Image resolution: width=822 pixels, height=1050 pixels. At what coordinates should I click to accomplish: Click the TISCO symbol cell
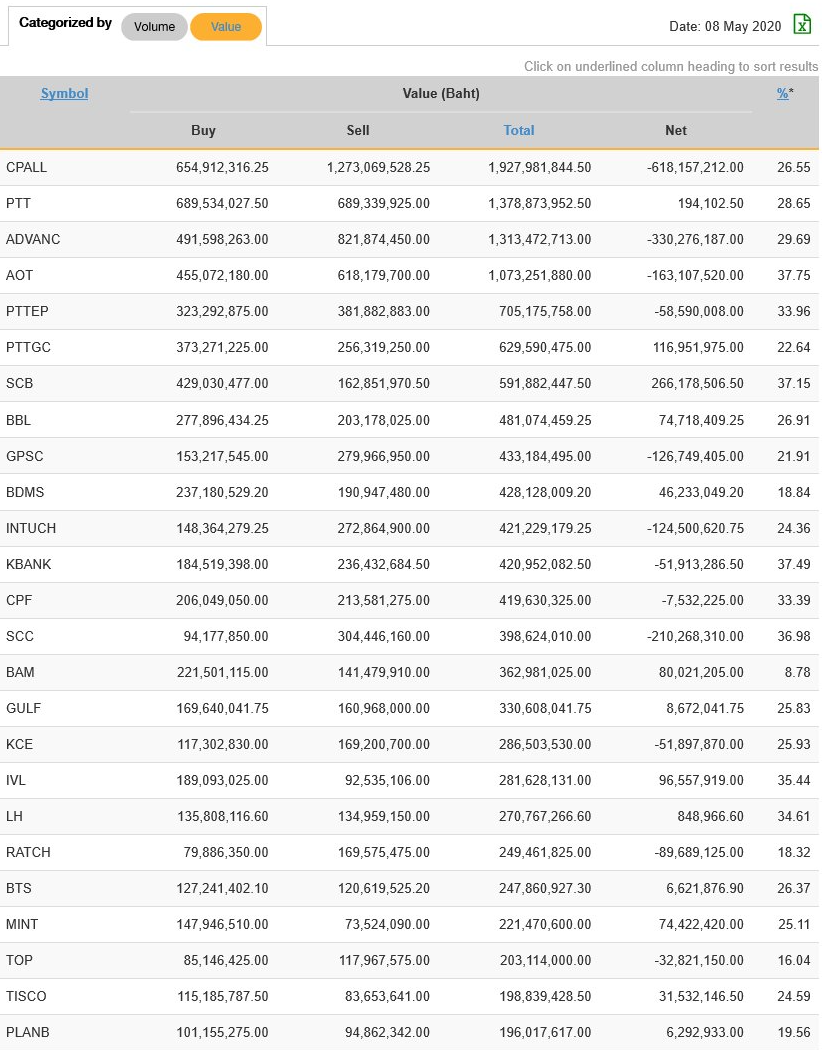click(x=26, y=996)
